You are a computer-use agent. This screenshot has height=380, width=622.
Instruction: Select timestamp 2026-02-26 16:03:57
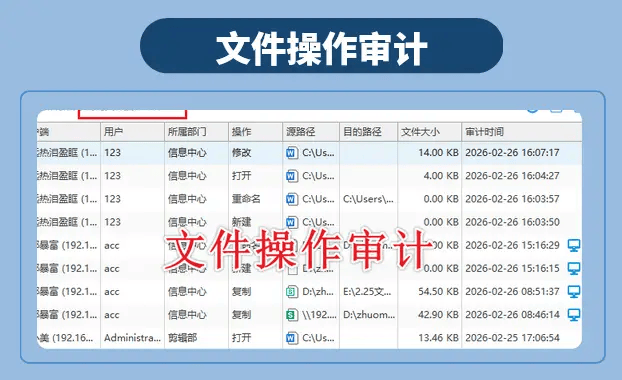click(512, 199)
